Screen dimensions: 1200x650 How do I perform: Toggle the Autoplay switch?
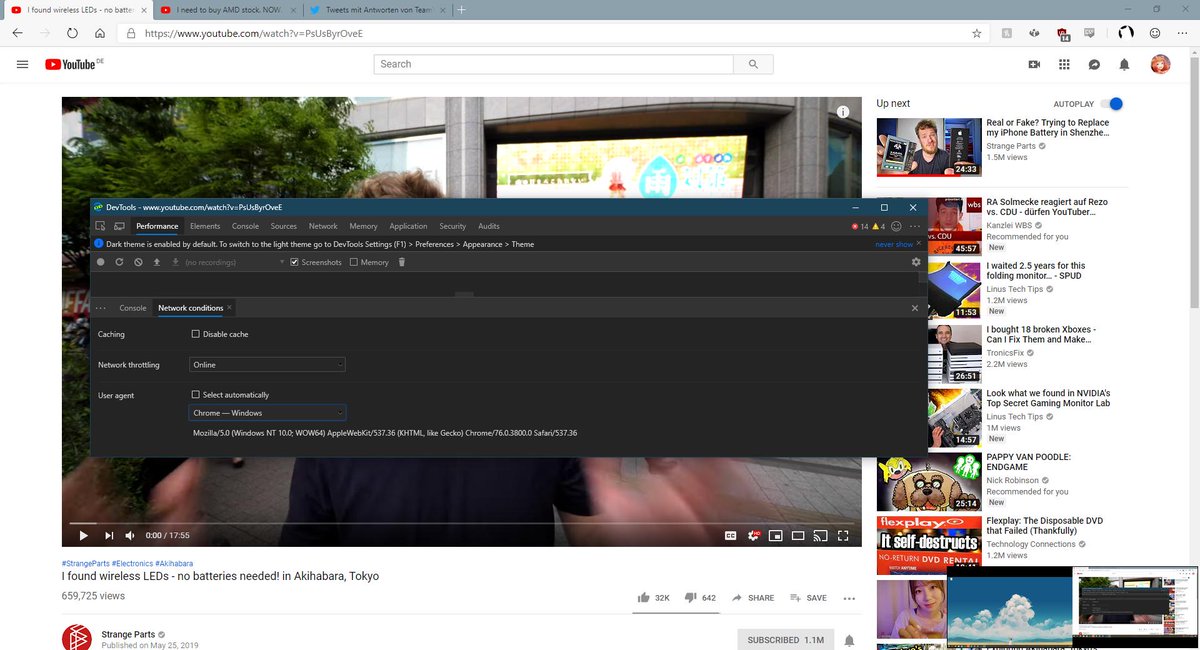[1111, 104]
